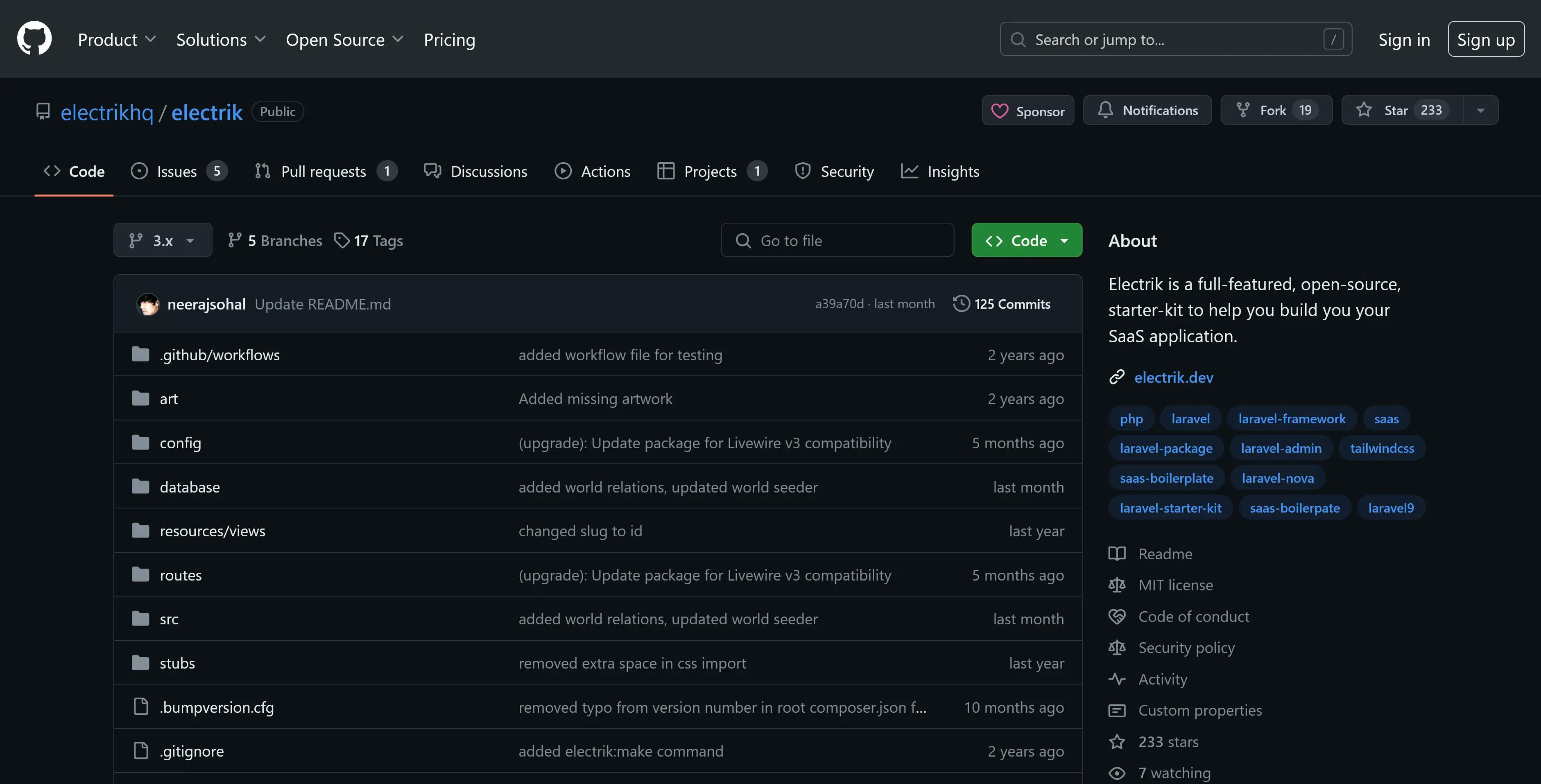The image size is (1541, 784).
Task: Click the pulse icon beside Activity
Action: coord(1117,679)
